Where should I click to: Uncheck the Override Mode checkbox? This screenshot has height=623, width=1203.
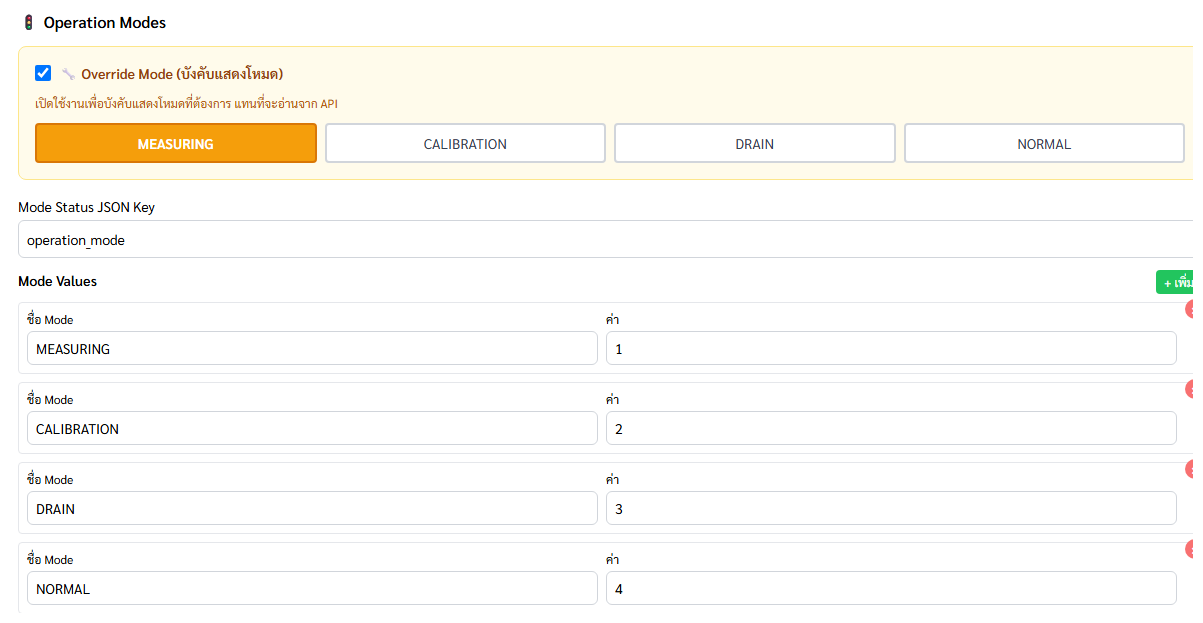43,73
